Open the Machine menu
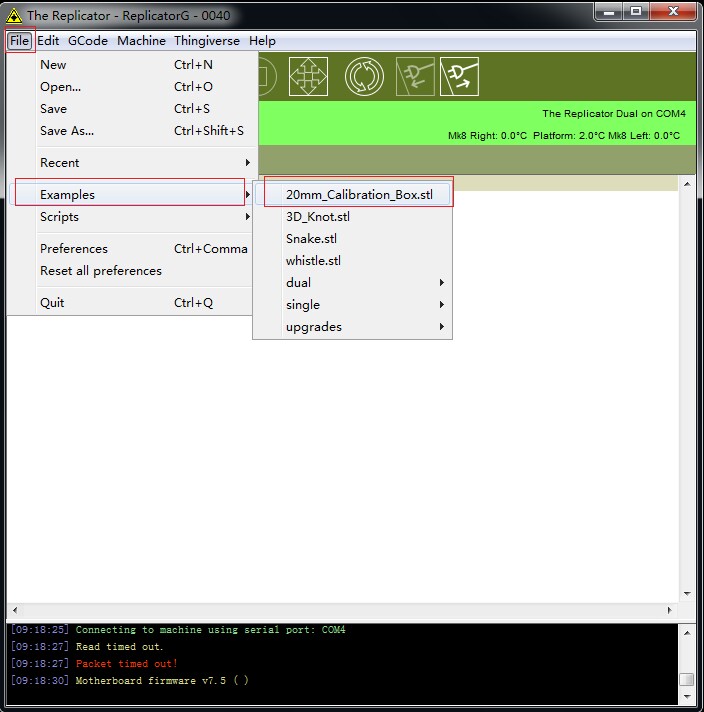The image size is (704, 712). (x=141, y=41)
